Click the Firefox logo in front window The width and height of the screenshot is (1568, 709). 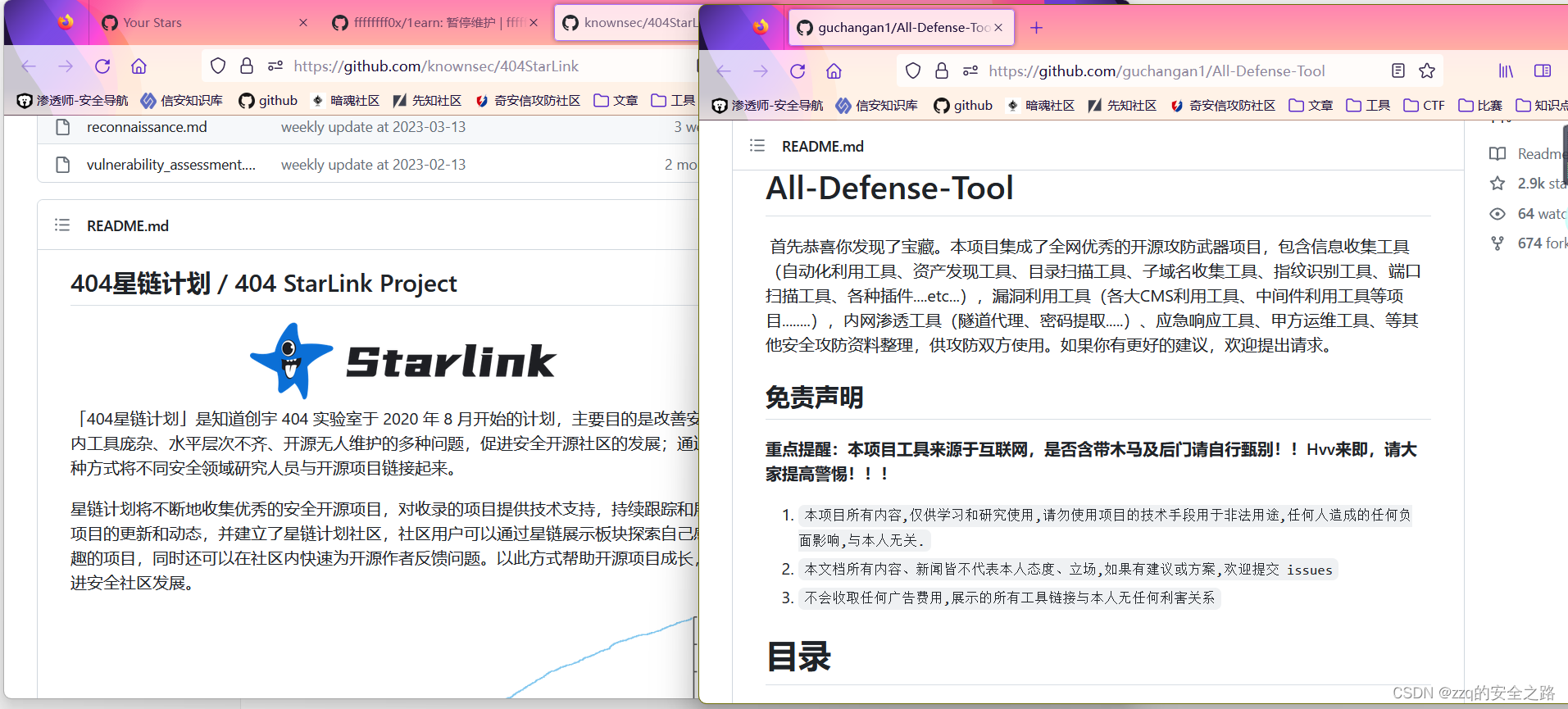click(761, 26)
